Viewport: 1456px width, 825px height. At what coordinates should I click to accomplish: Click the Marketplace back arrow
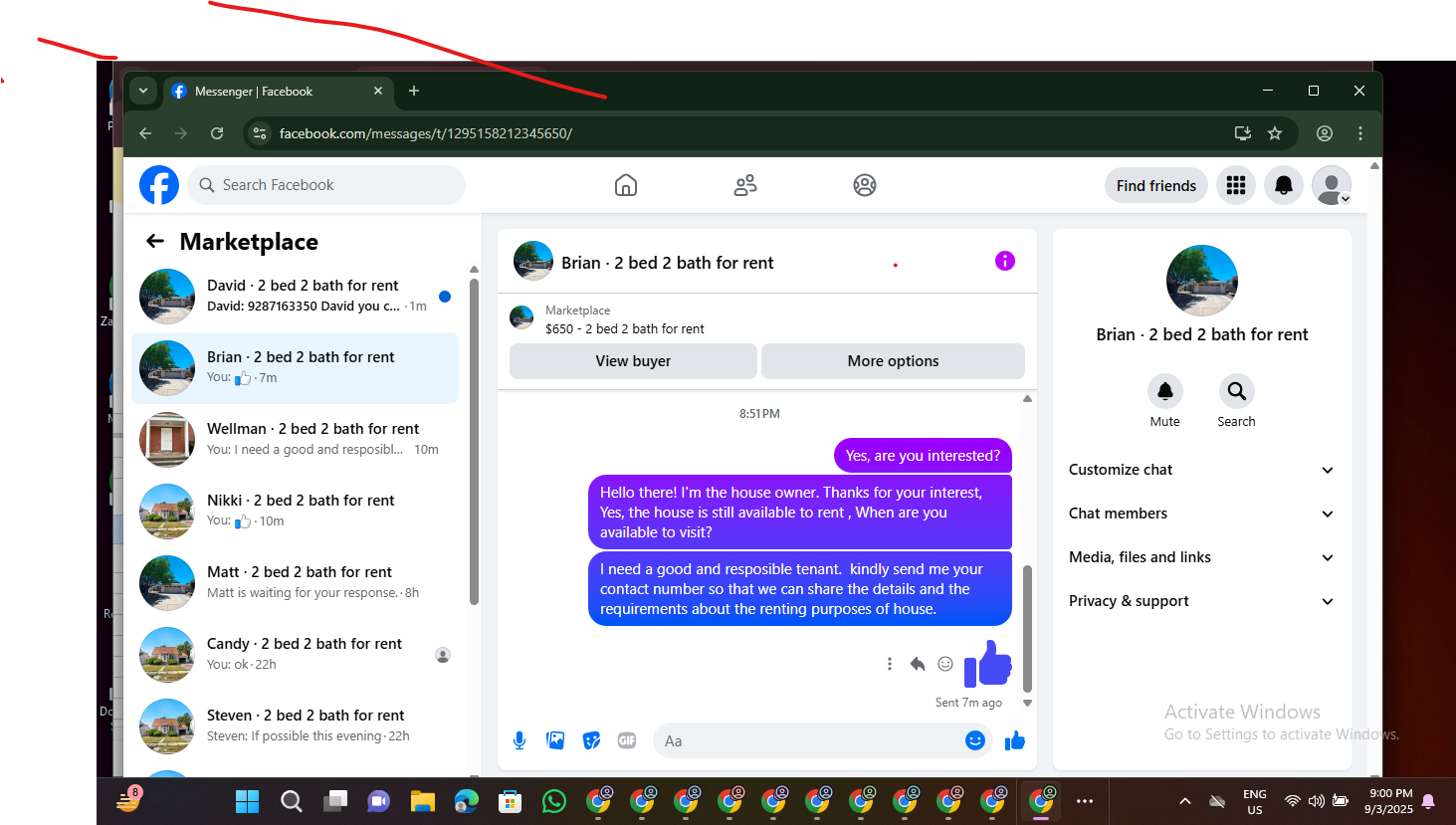pos(155,241)
